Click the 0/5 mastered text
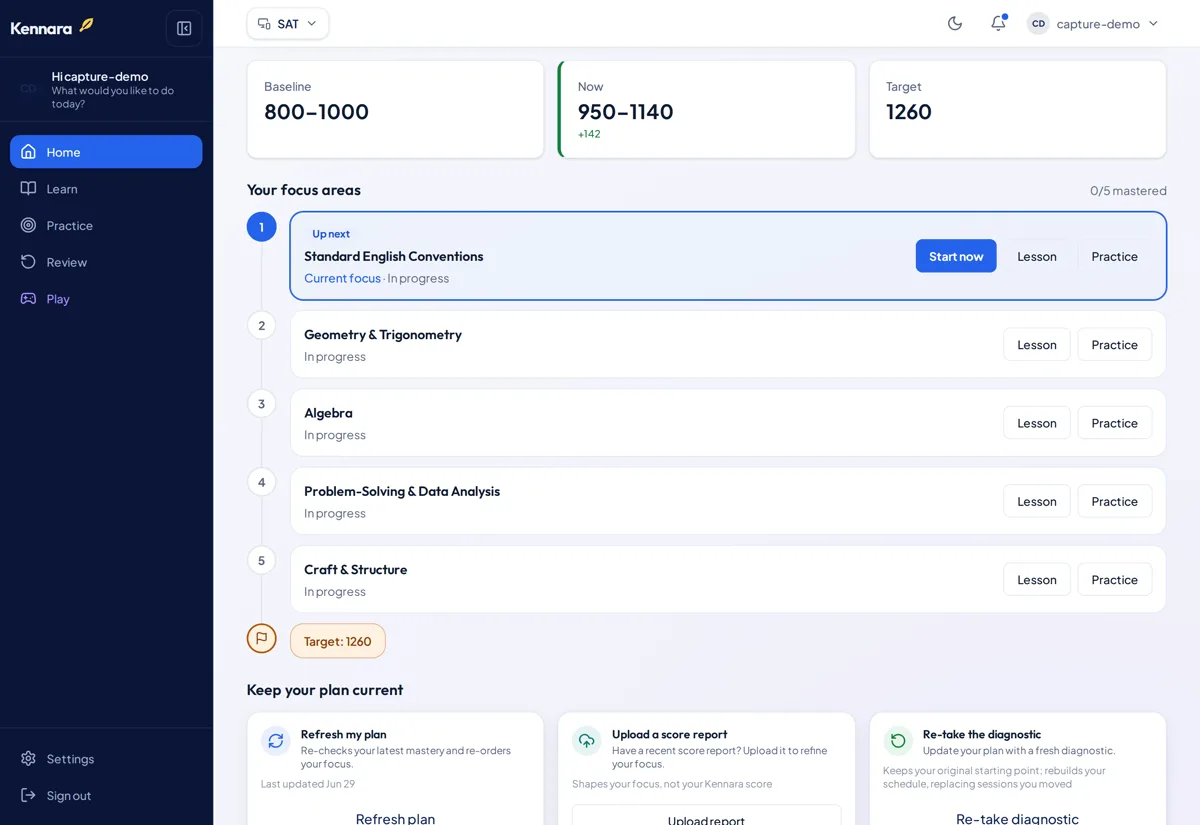The height and width of the screenshot is (825, 1200). pos(1128,190)
